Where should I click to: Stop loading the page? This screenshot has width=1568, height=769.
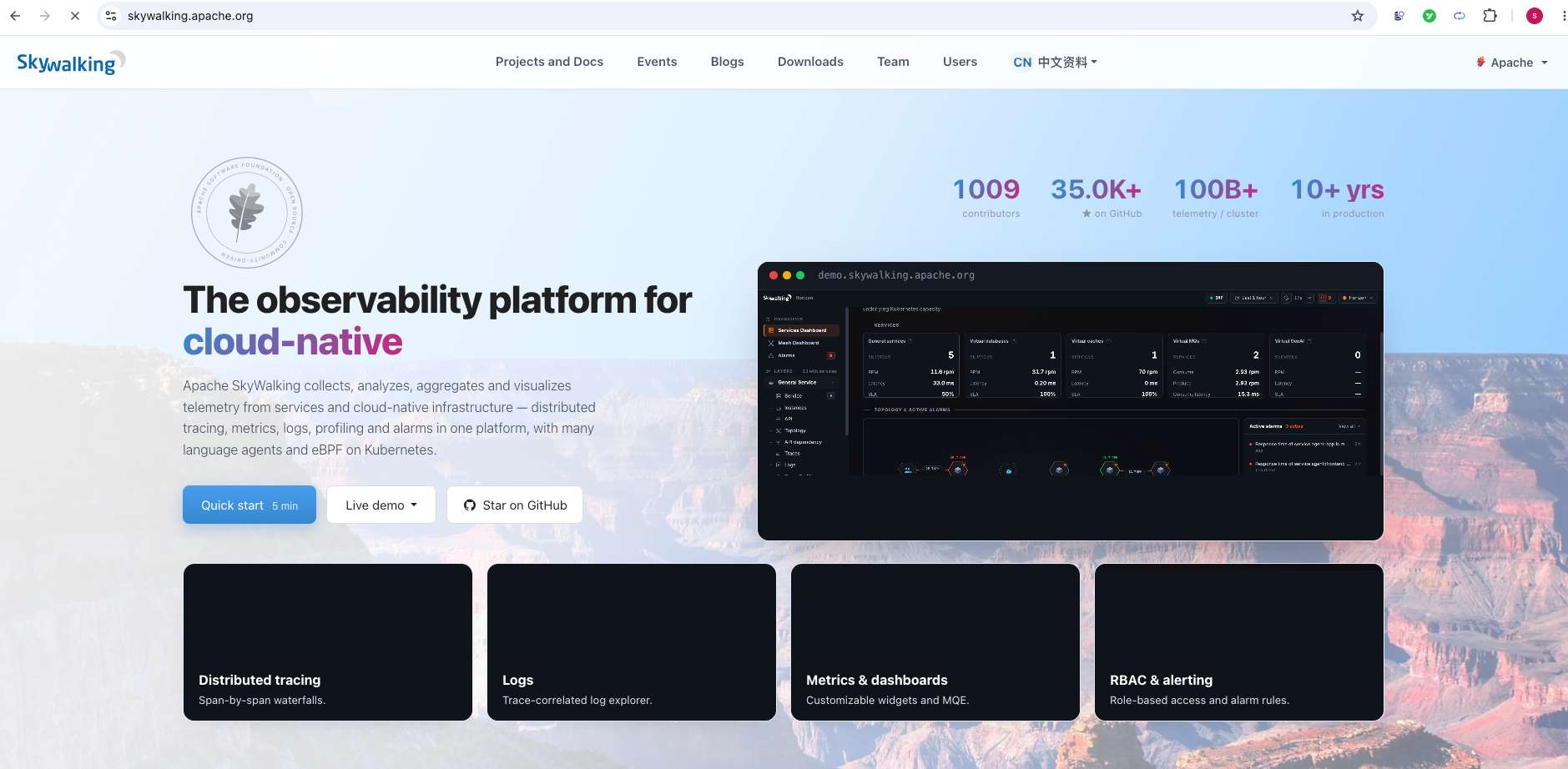(x=75, y=16)
